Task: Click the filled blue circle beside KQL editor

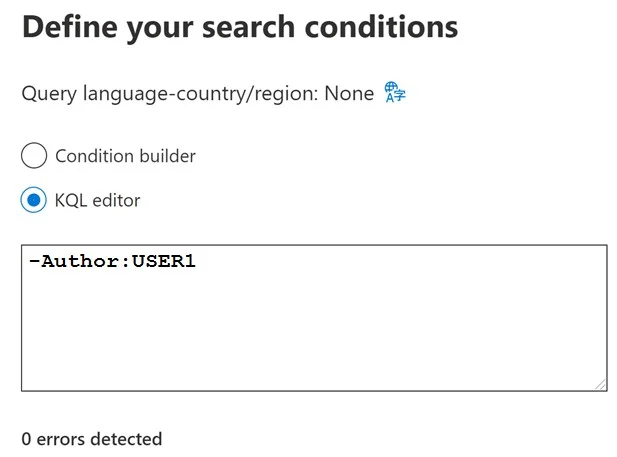Action: click(x=34, y=200)
